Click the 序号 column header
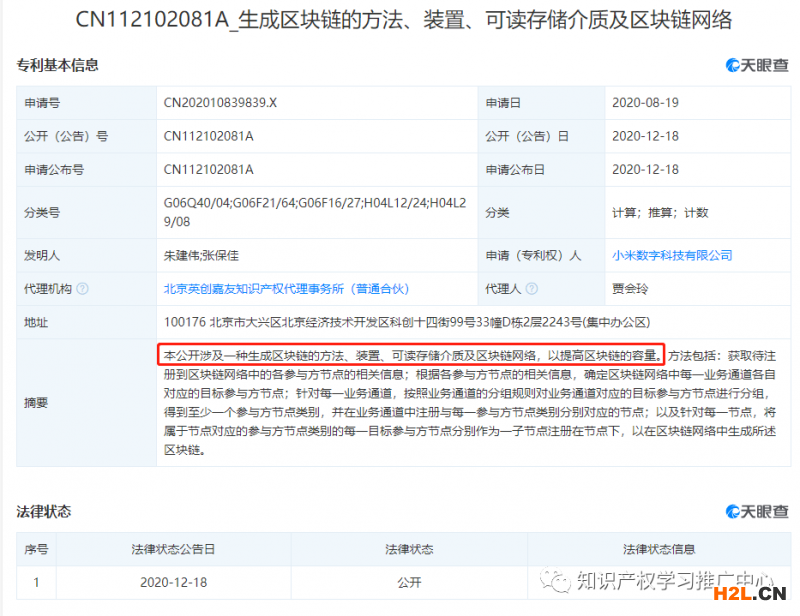Viewport: 800px width, 616px height. tap(36, 549)
